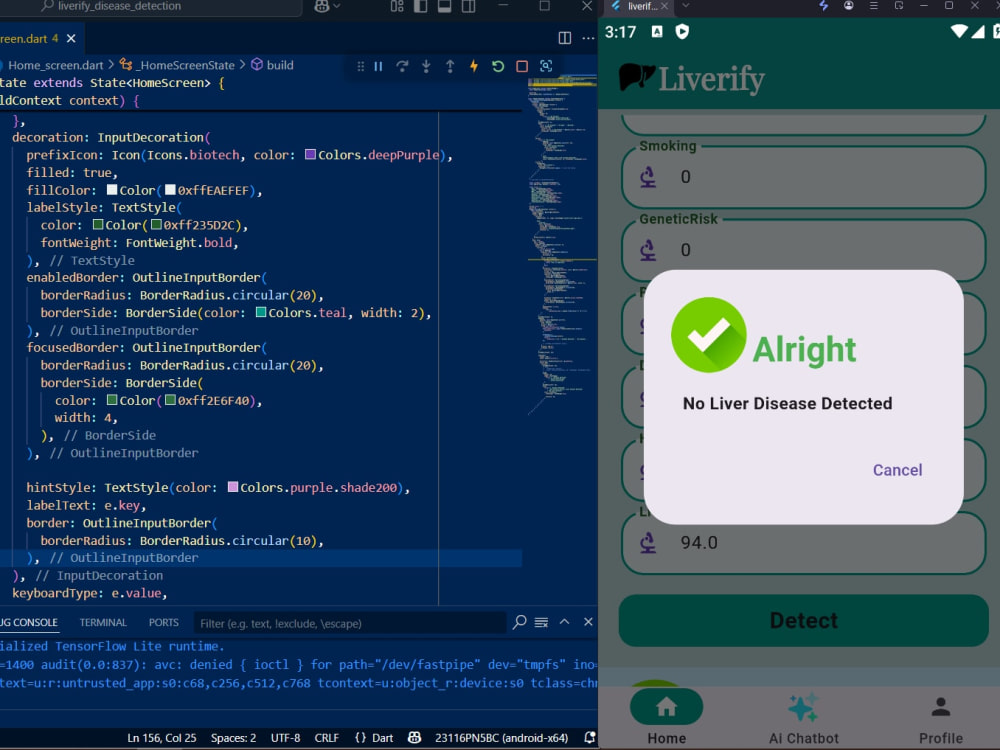Viewport: 1000px width, 750px height.
Task: Tap the Home navigation tab
Action: 666,717
